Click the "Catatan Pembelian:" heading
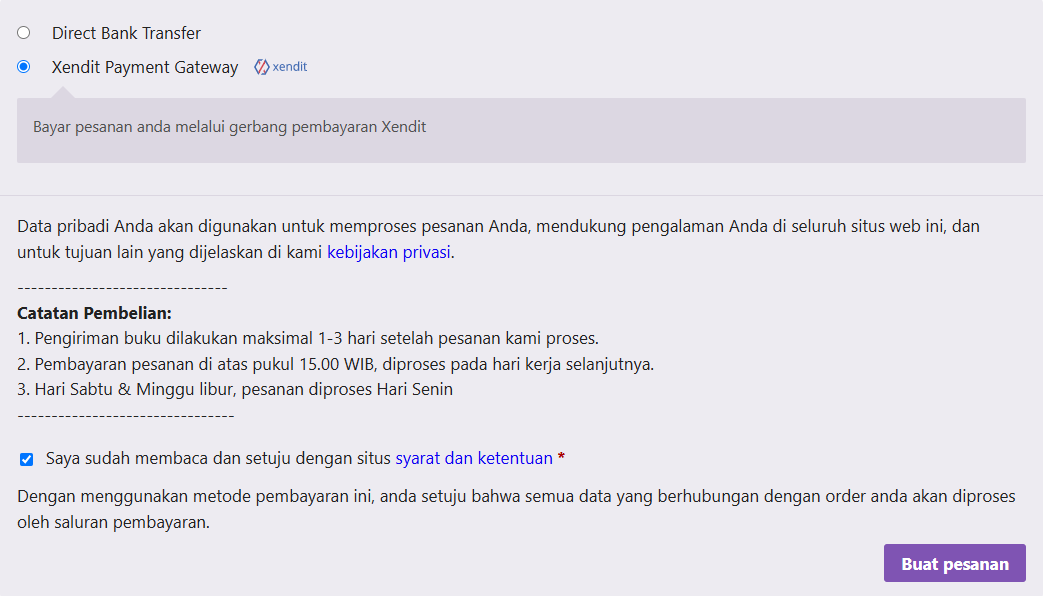The height and width of the screenshot is (596, 1043). pos(94,313)
